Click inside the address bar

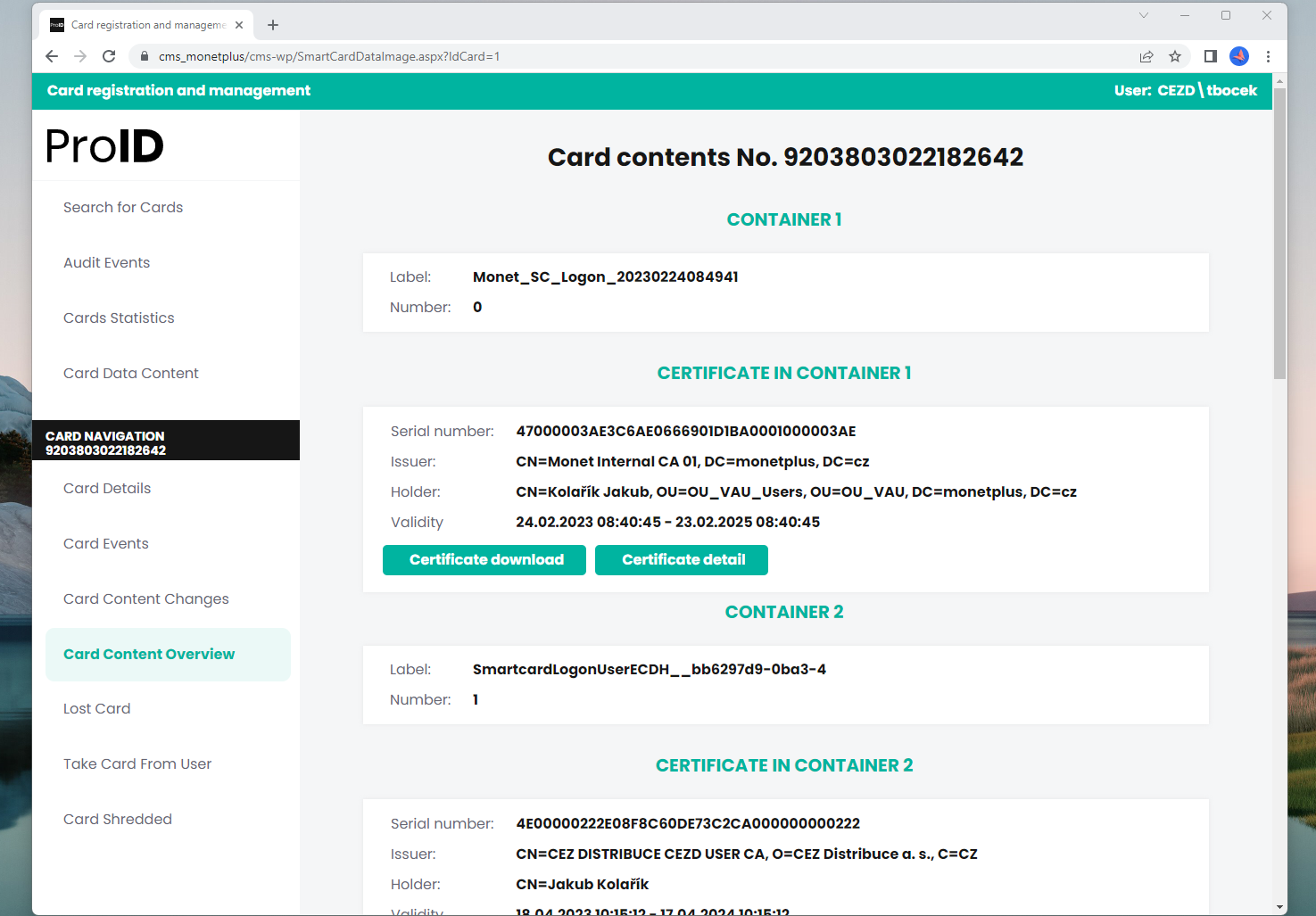coord(535,55)
